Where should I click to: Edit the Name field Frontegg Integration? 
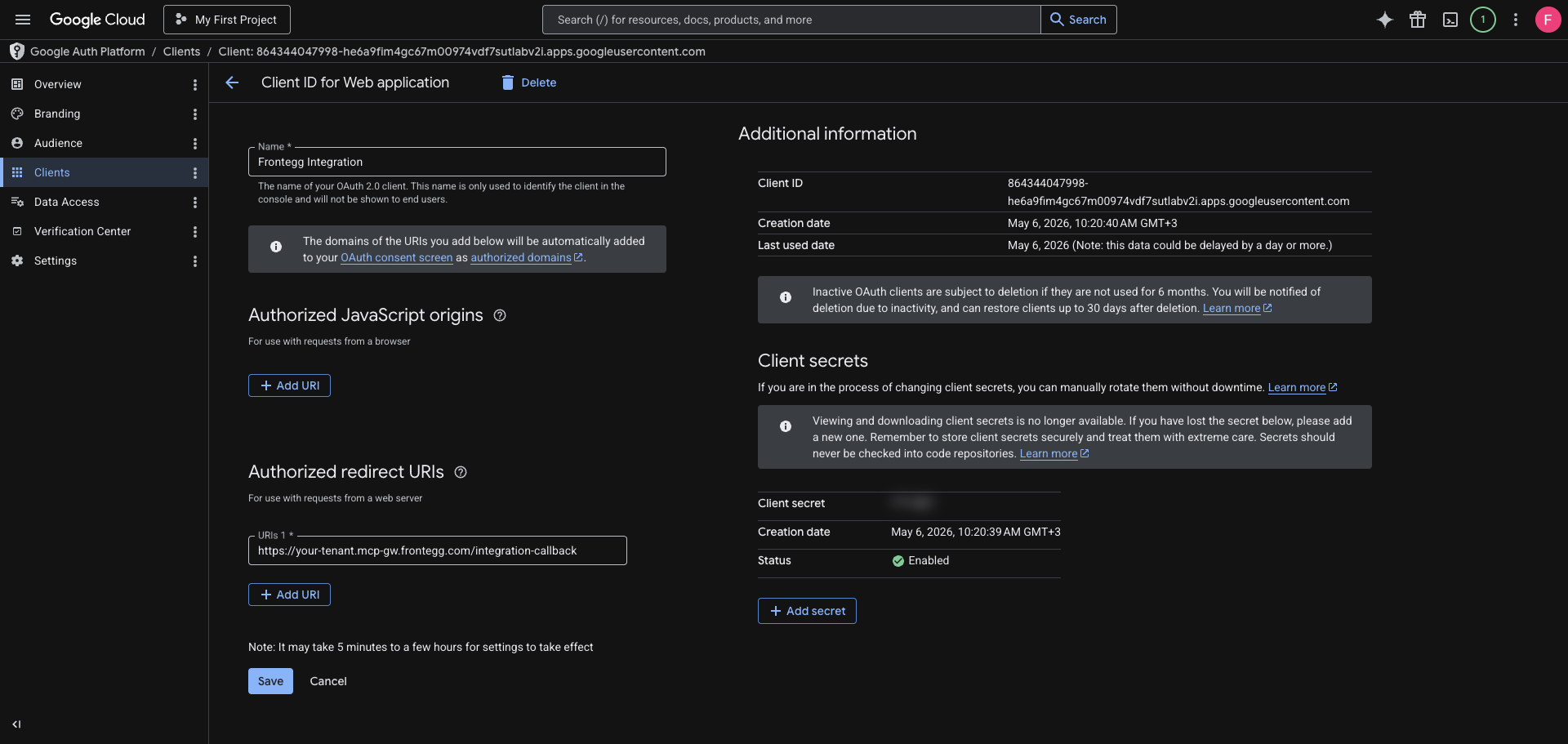[x=457, y=162]
